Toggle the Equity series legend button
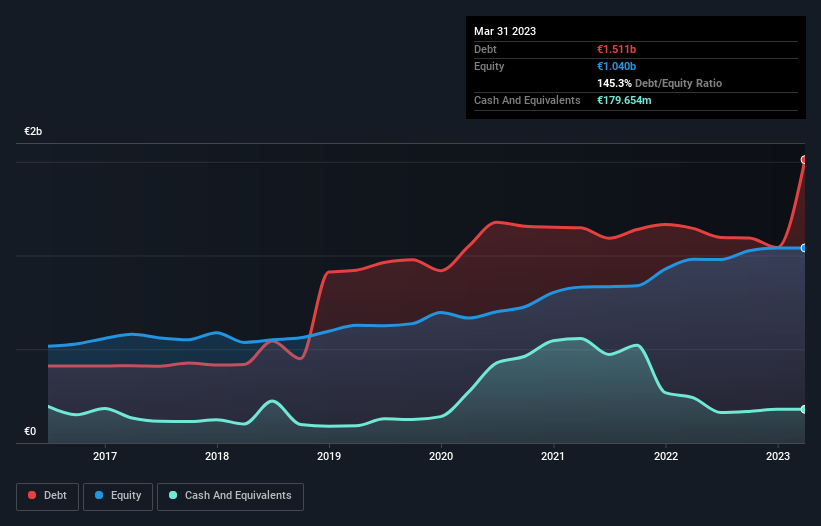This screenshot has width=821, height=526. point(118,496)
